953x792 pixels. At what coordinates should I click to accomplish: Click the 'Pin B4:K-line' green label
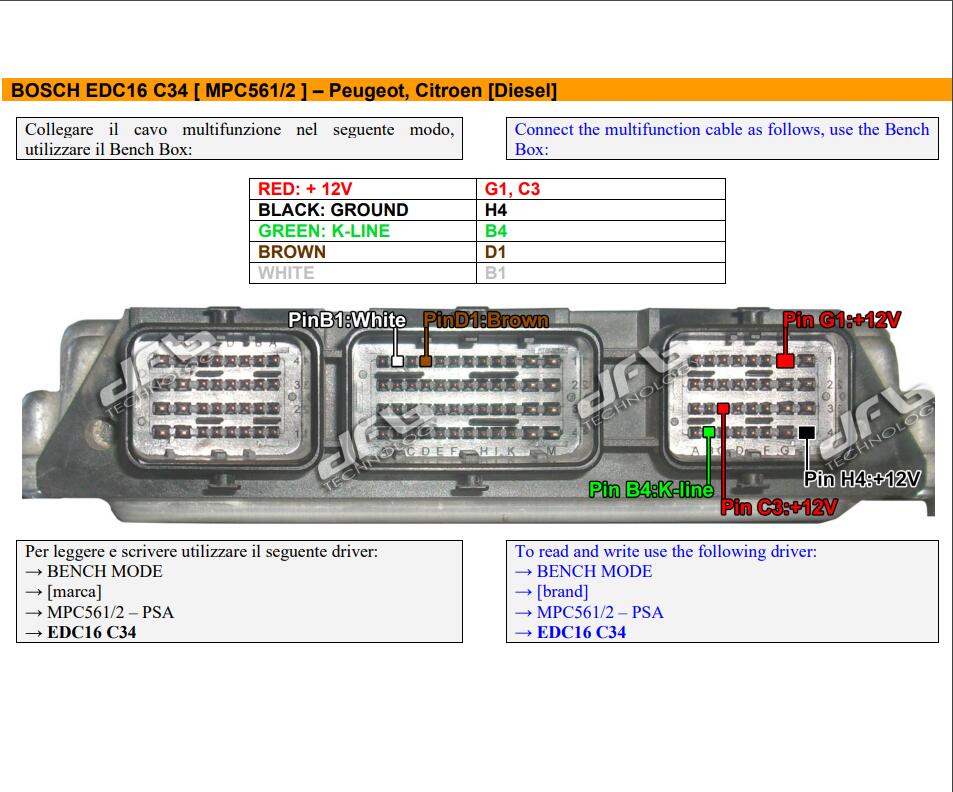pos(651,489)
